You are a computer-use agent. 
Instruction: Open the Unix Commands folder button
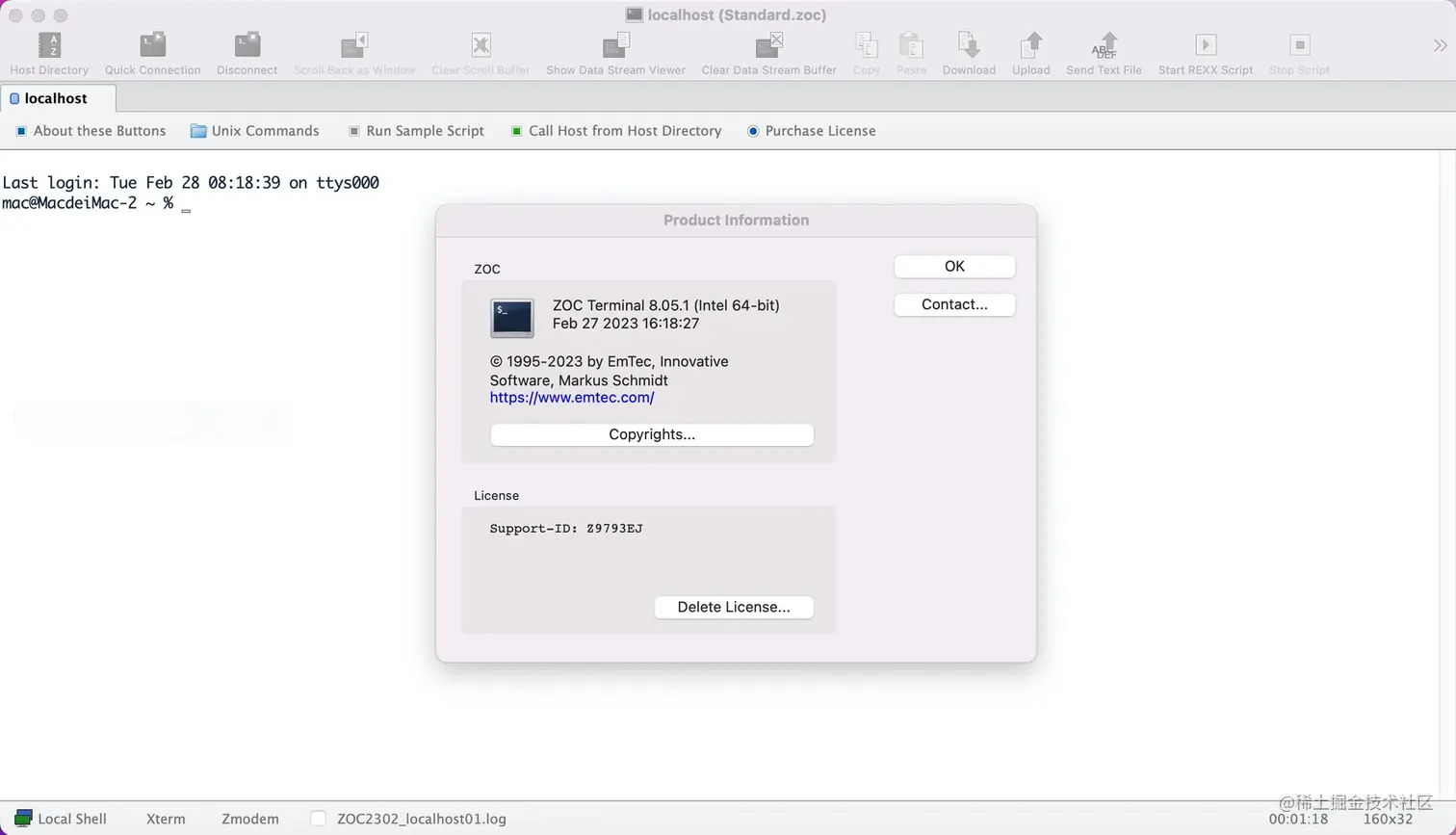pos(254,131)
